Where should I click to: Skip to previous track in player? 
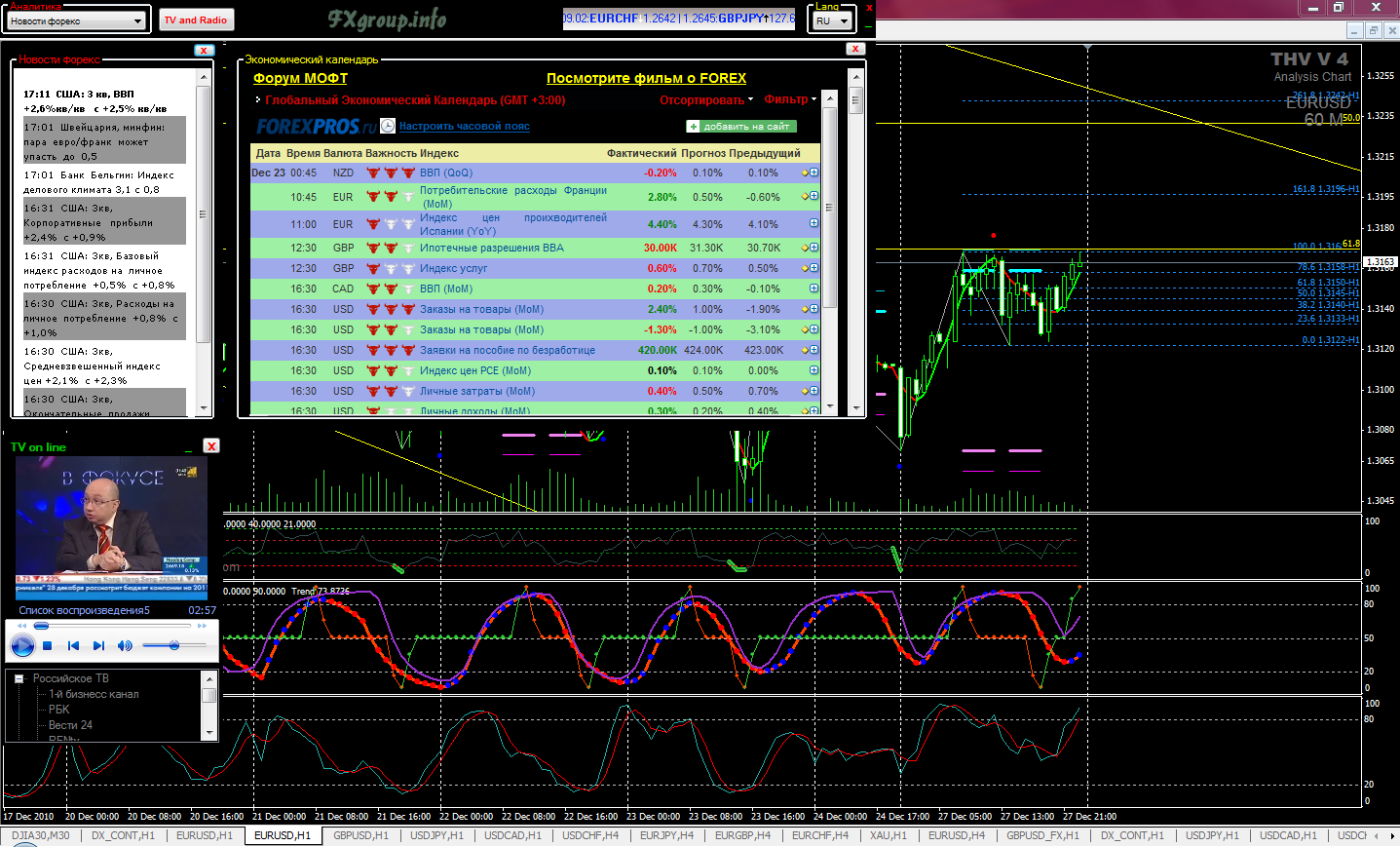(x=73, y=645)
